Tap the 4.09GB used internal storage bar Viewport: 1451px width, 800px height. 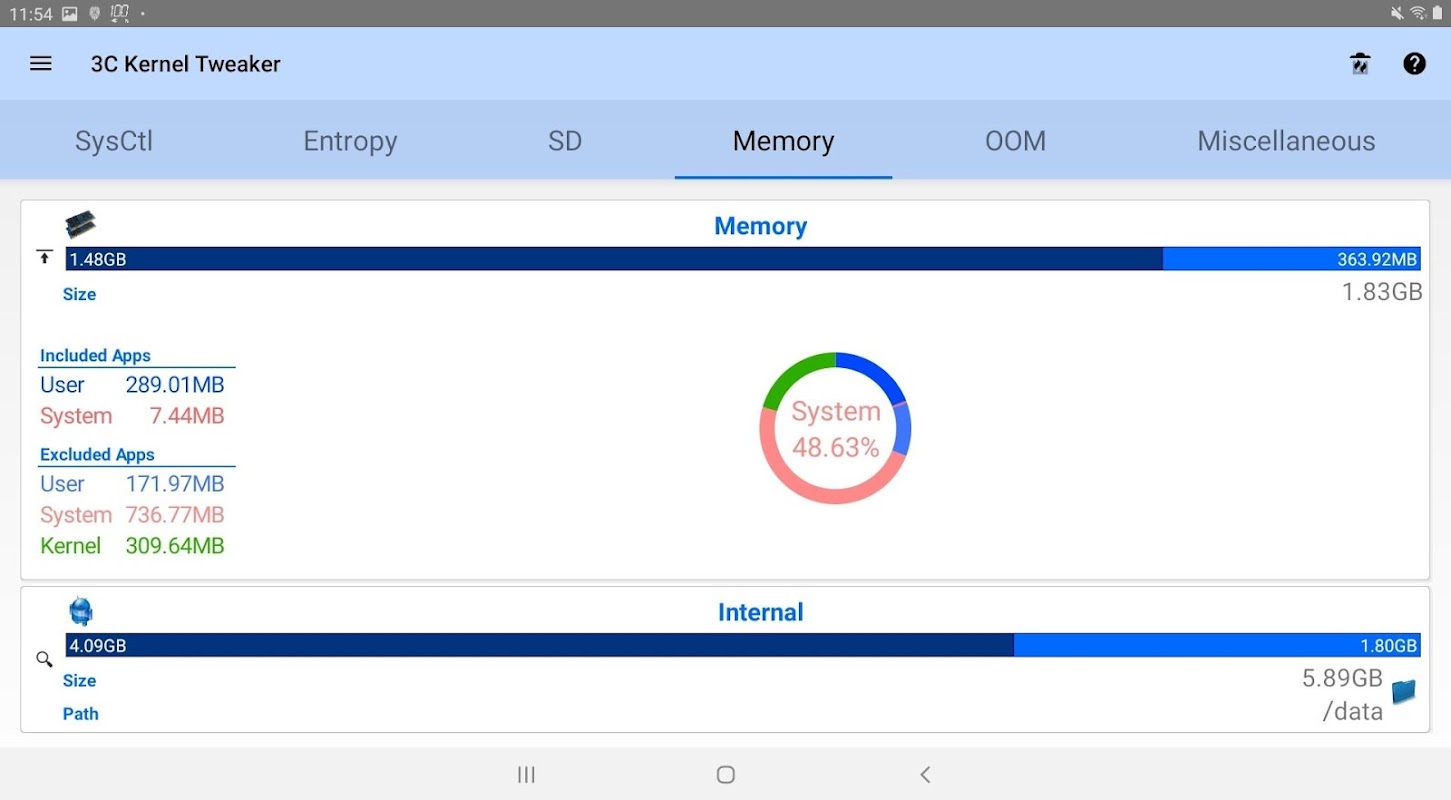tap(540, 645)
